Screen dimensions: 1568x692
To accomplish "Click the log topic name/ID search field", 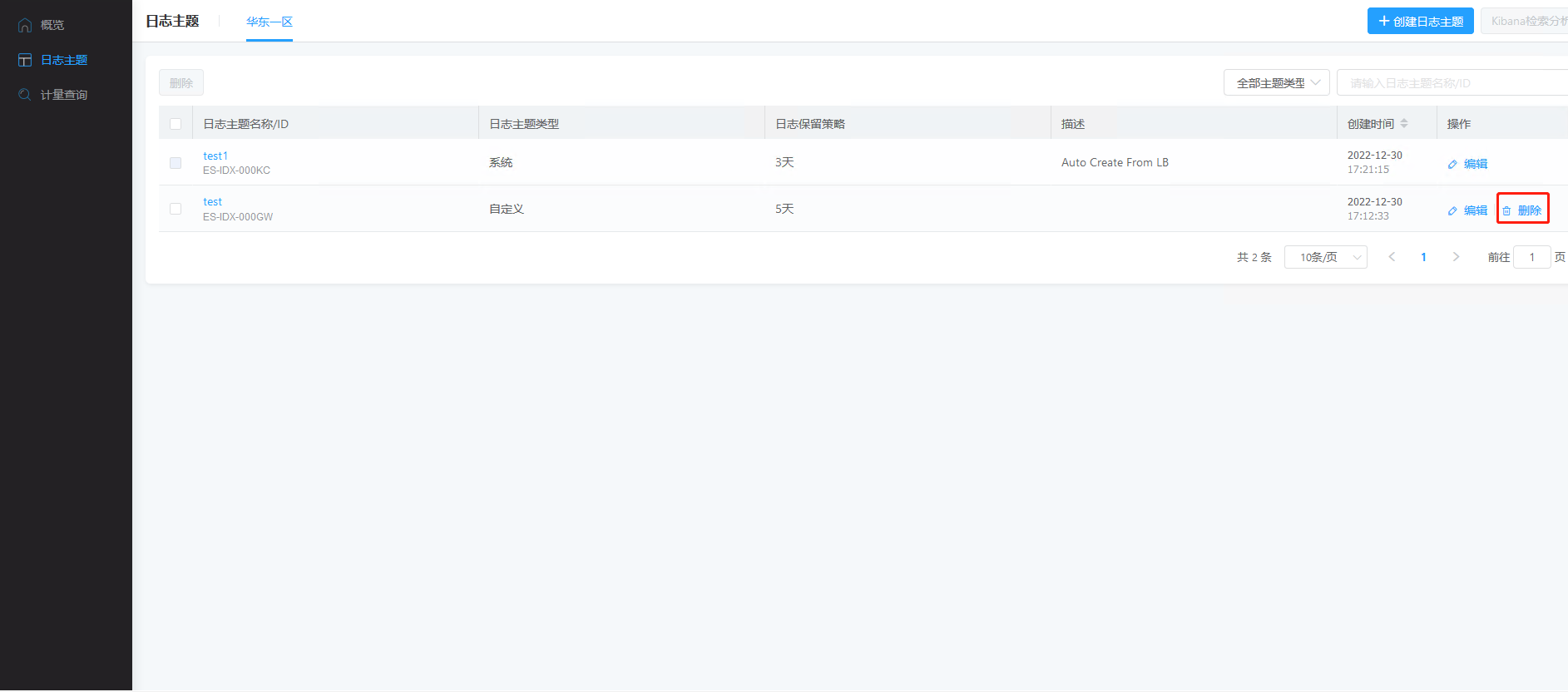I will click(1452, 83).
